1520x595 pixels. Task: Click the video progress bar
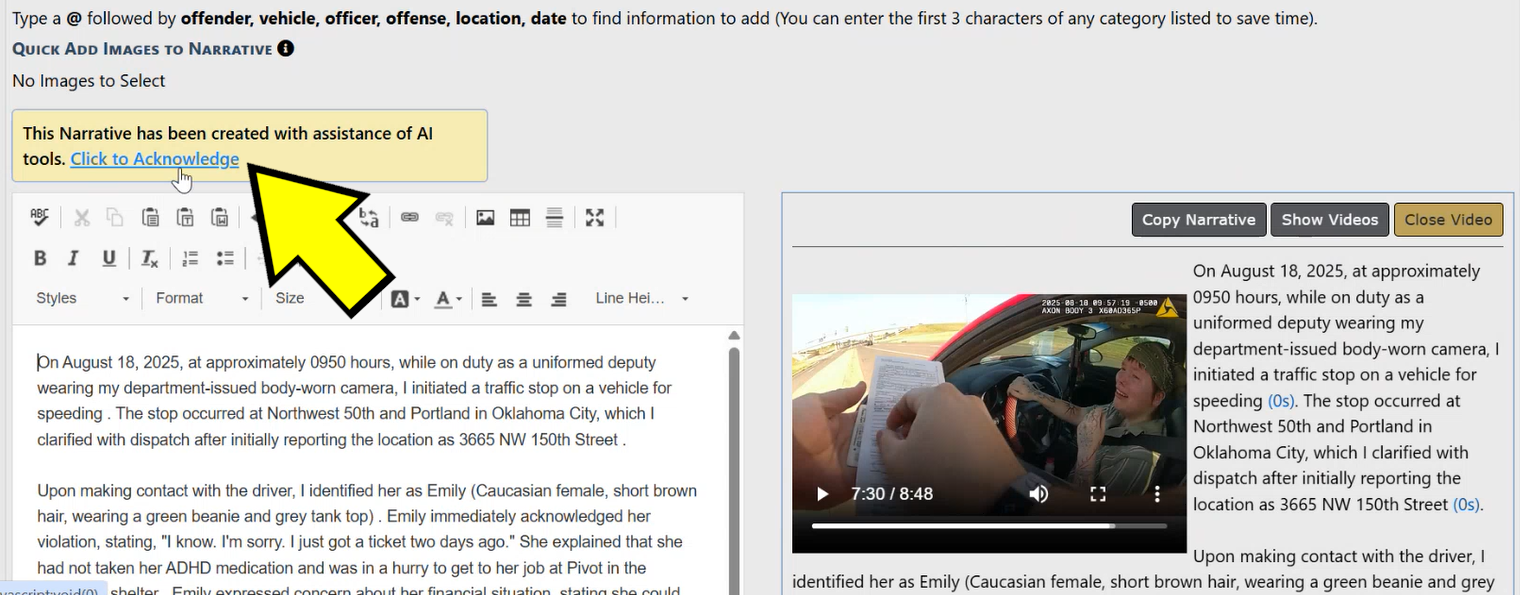988,525
